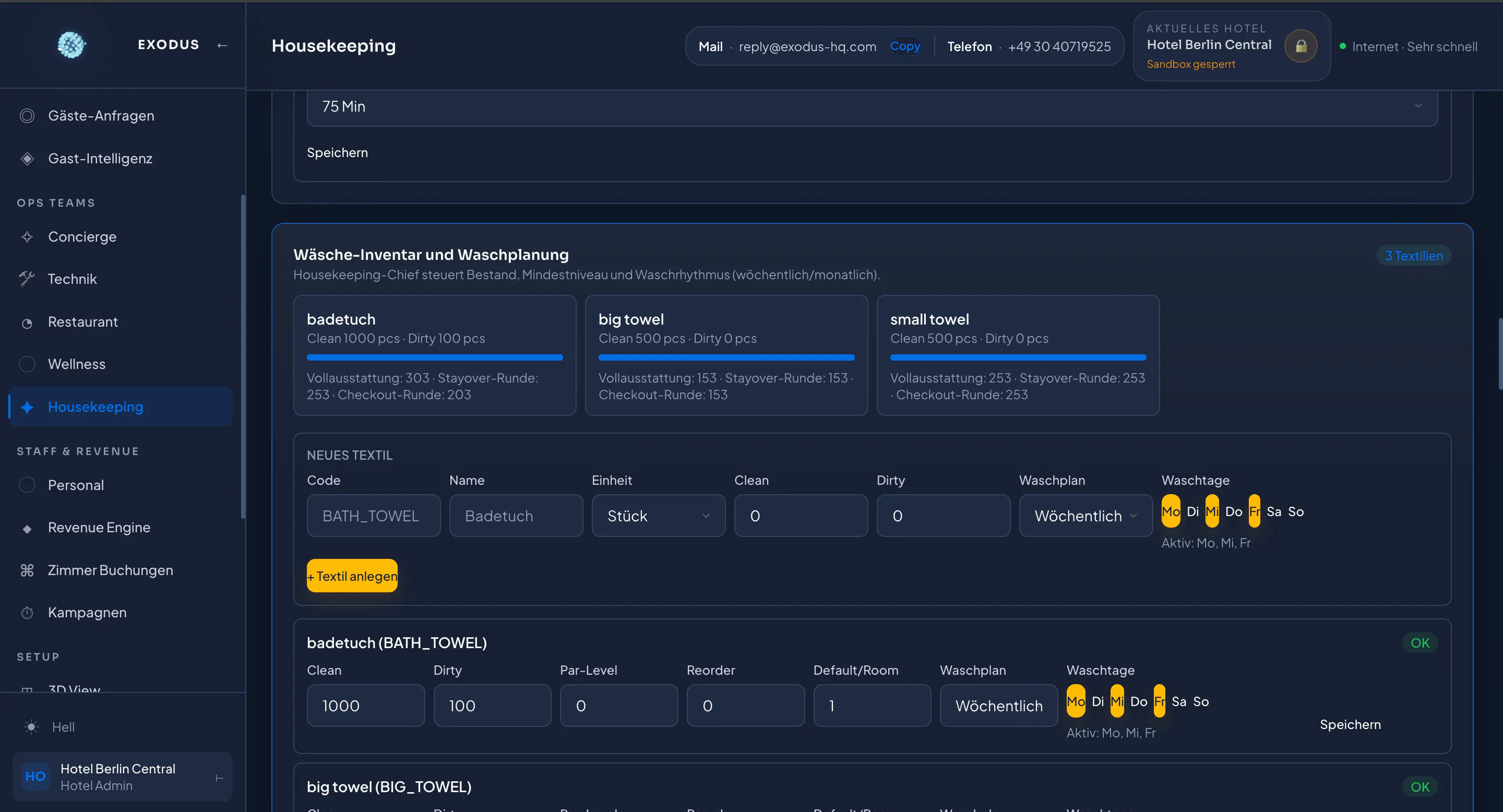This screenshot has height=812, width=1503.
Task: Click the big towel stock progress bar
Action: 726,357
